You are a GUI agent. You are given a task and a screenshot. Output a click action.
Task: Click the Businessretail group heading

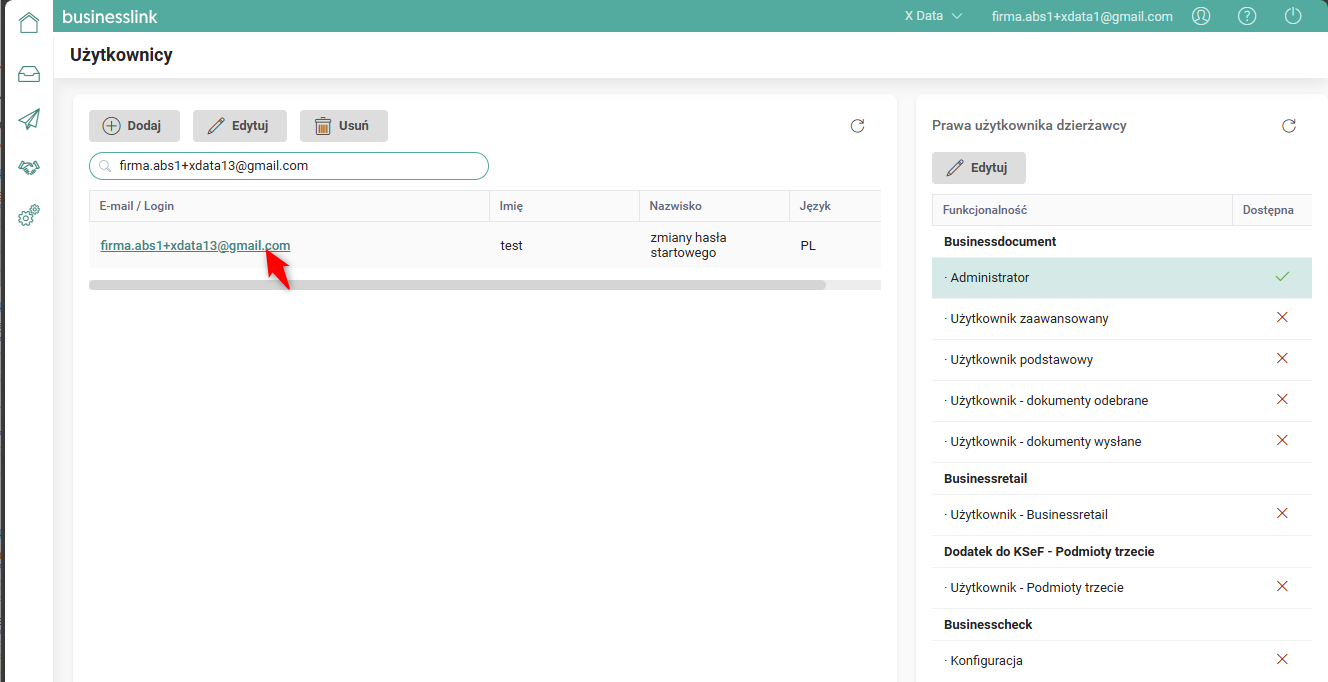(x=985, y=479)
